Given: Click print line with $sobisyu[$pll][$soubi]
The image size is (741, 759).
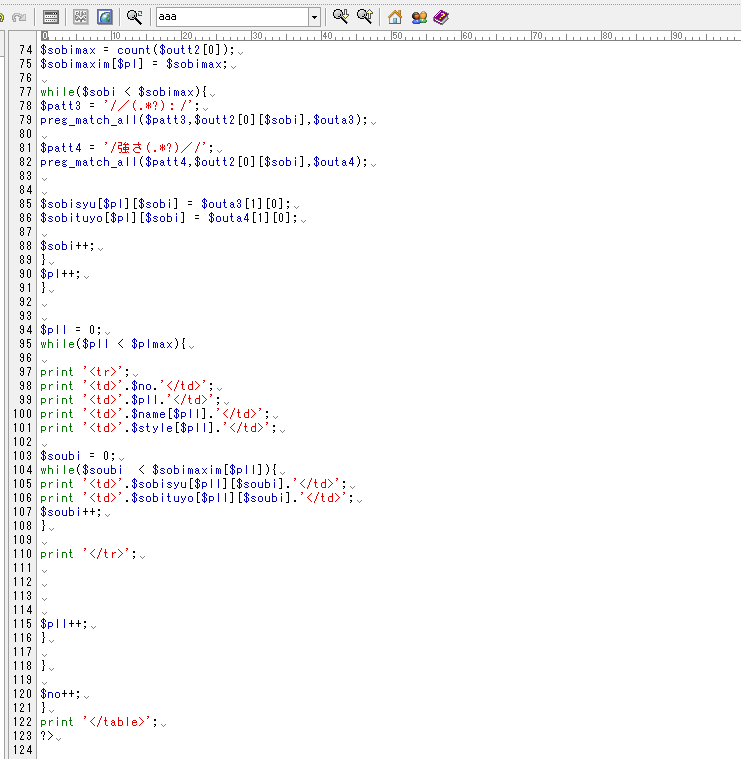Looking at the screenshot, I should click(194, 485).
